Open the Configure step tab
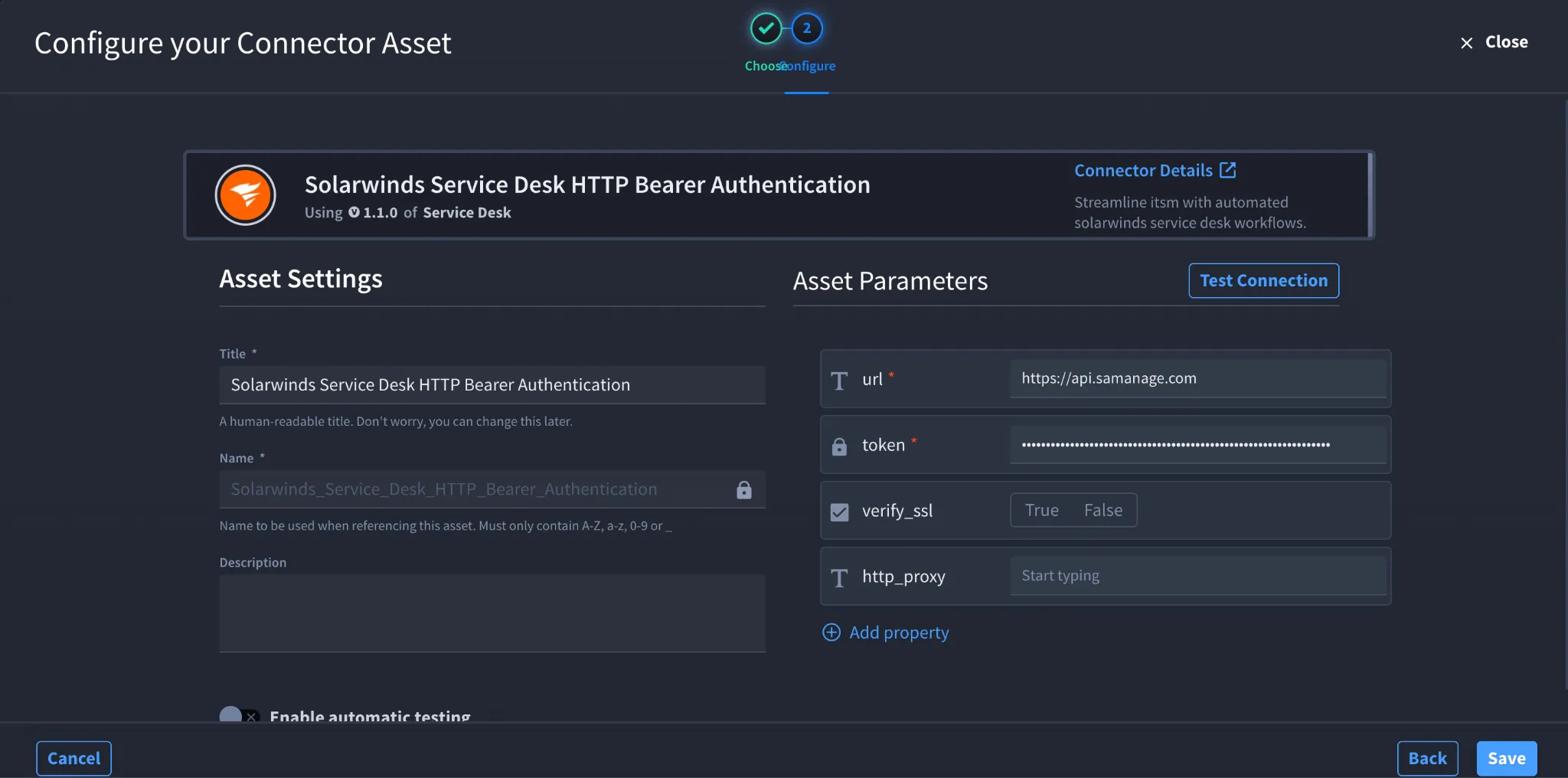Image resolution: width=1568 pixels, height=778 pixels. tap(806, 66)
